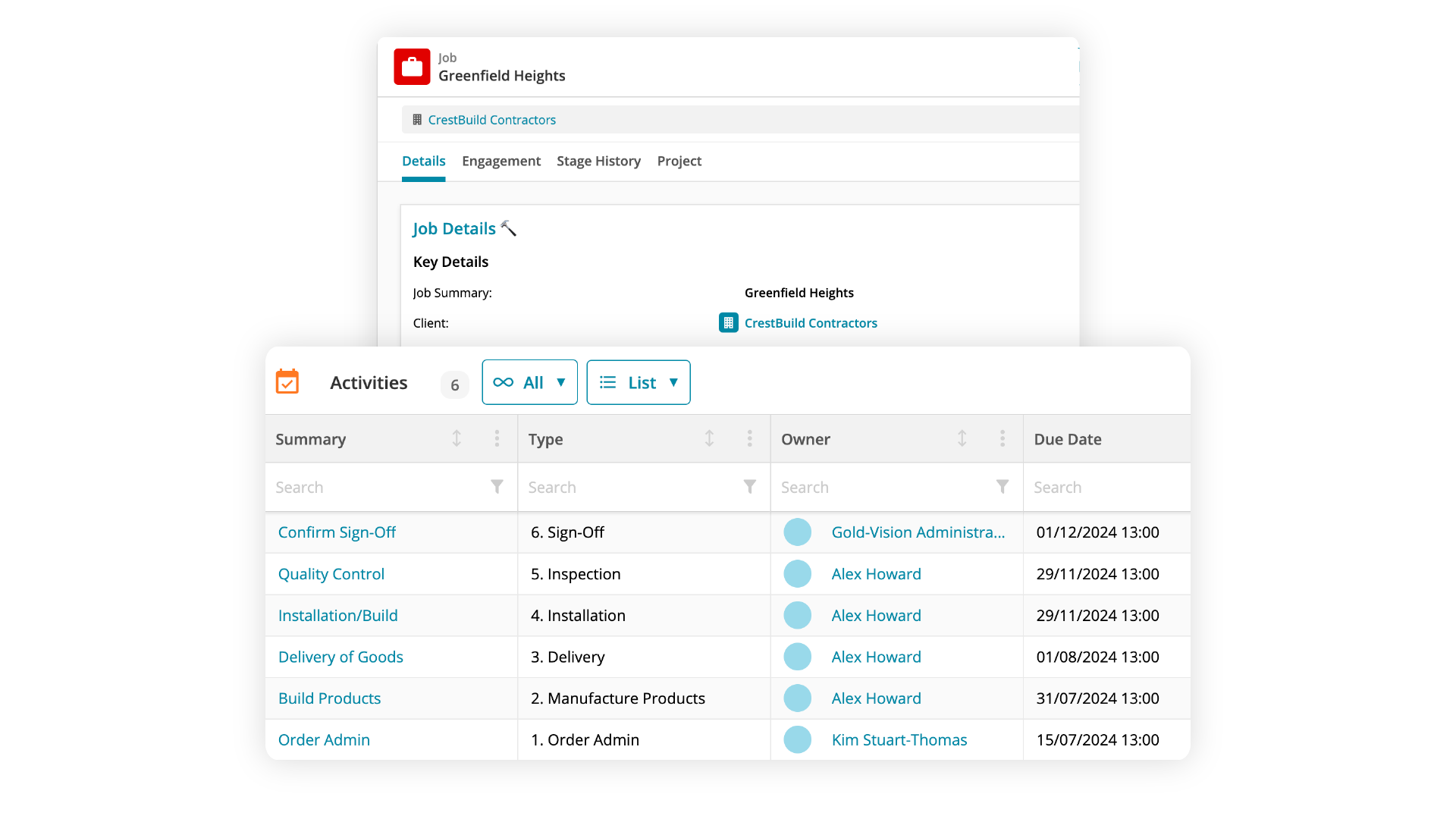The image size is (1456, 819).
Task: Click the hammer icon next to Job Details
Action: tap(509, 228)
